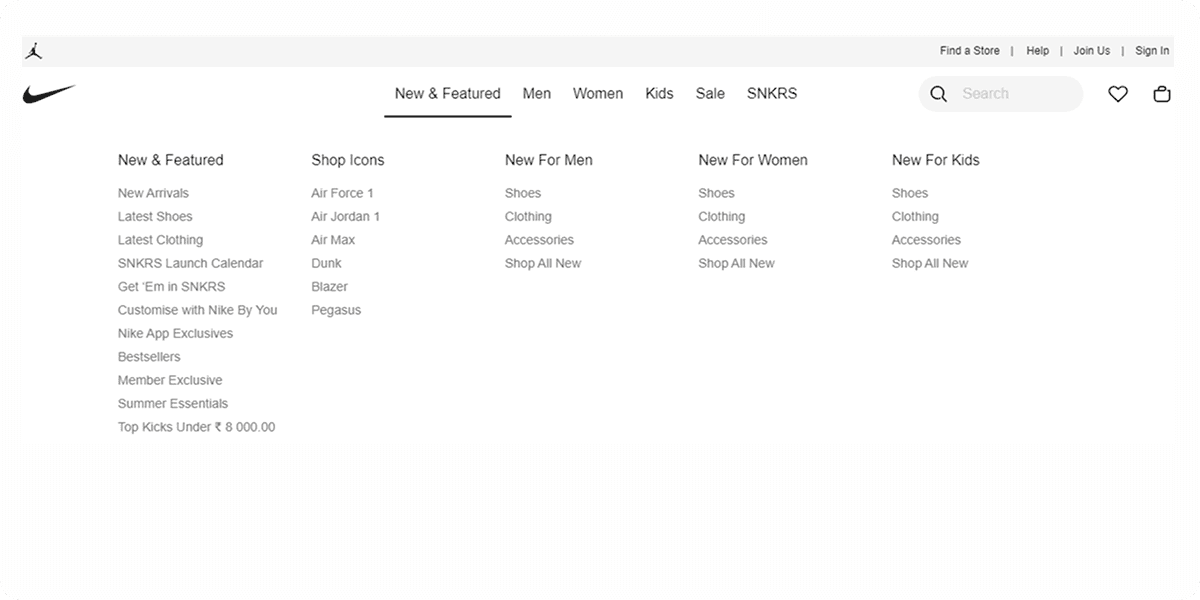Open Air Force 1 link
Image resolution: width=1200 pixels, height=600 pixels.
pyautogui.click(x=342, y=193)
